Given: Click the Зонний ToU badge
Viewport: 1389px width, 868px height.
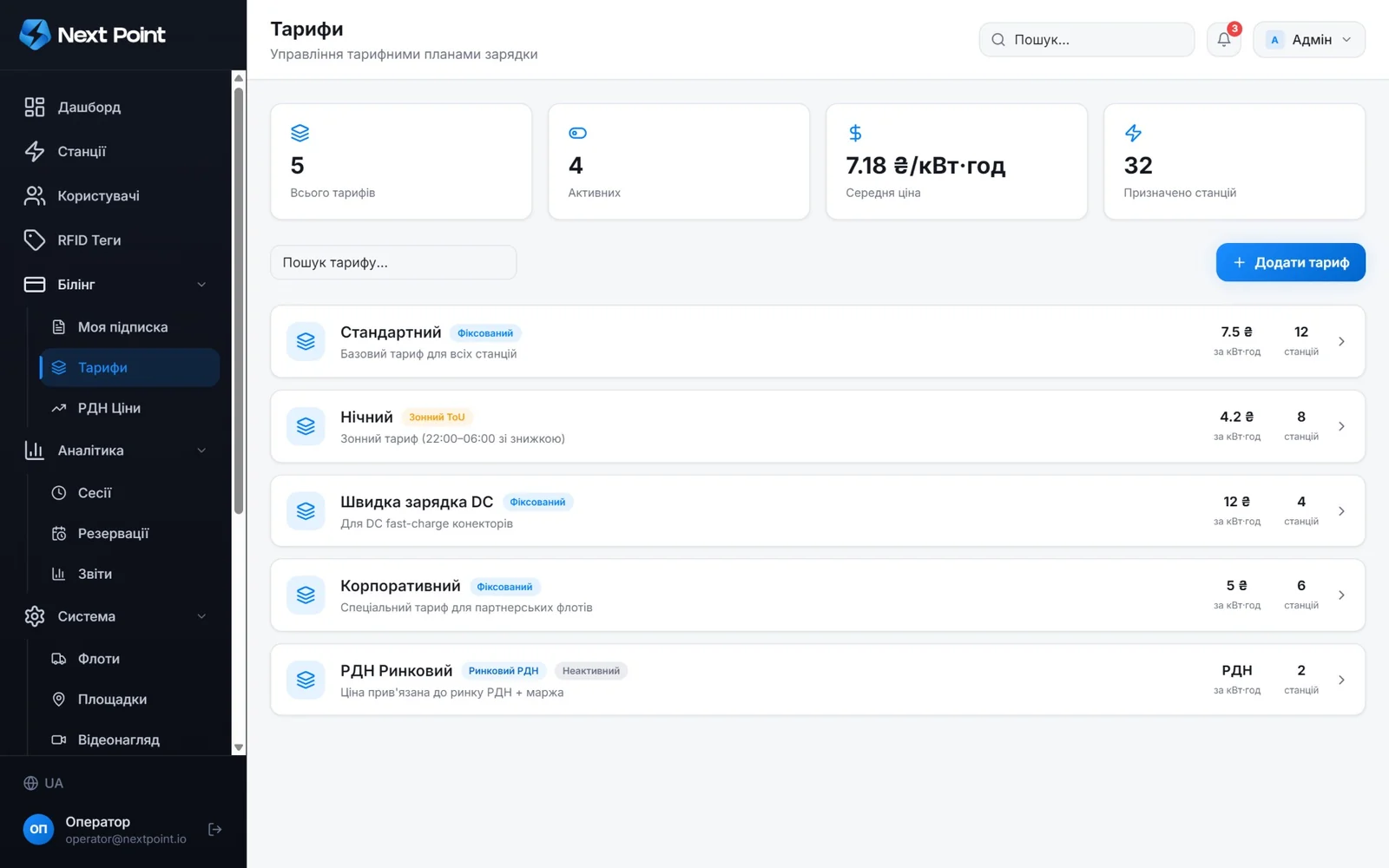Looking at the screenshot, I should pos(437,418).
